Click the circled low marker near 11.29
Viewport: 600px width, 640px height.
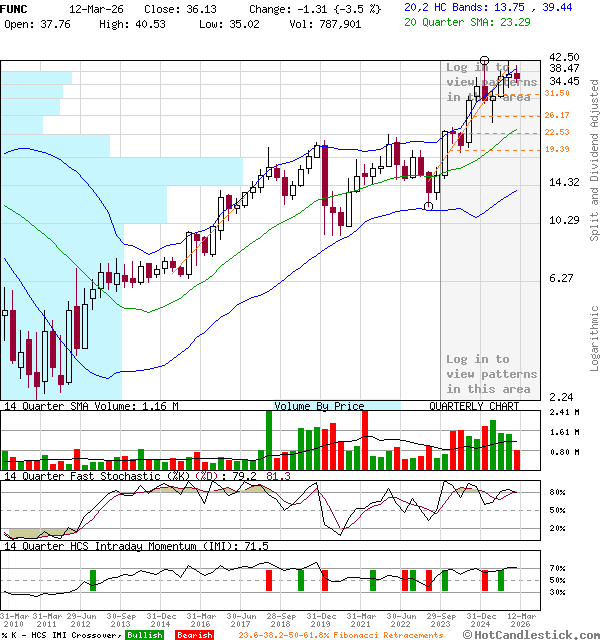(429, 207)
